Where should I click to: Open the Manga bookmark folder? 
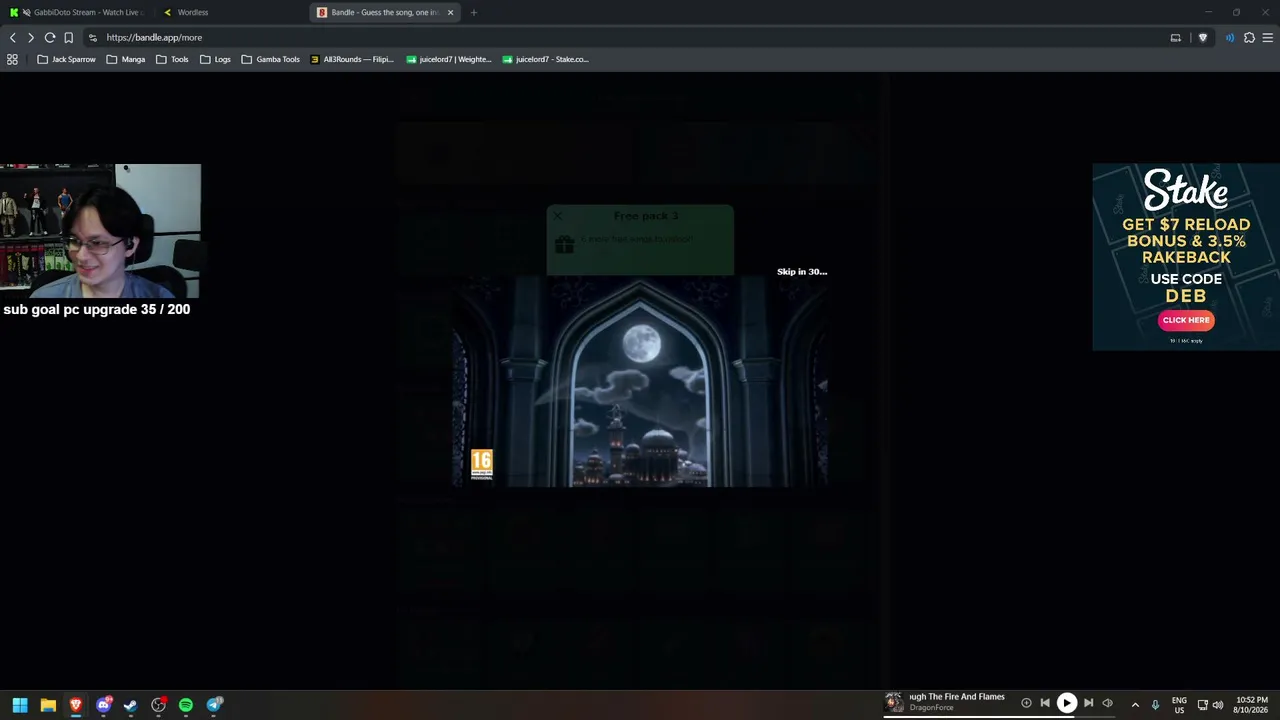(126, 60)
